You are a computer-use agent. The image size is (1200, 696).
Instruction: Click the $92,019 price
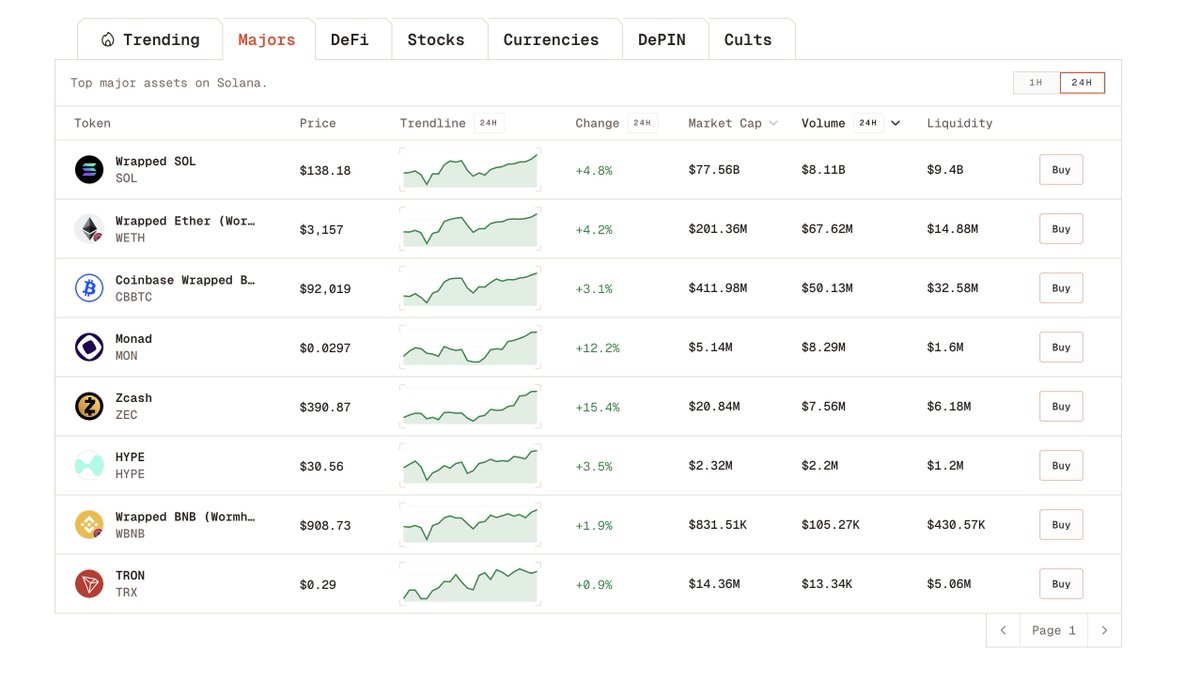(325, 289)
